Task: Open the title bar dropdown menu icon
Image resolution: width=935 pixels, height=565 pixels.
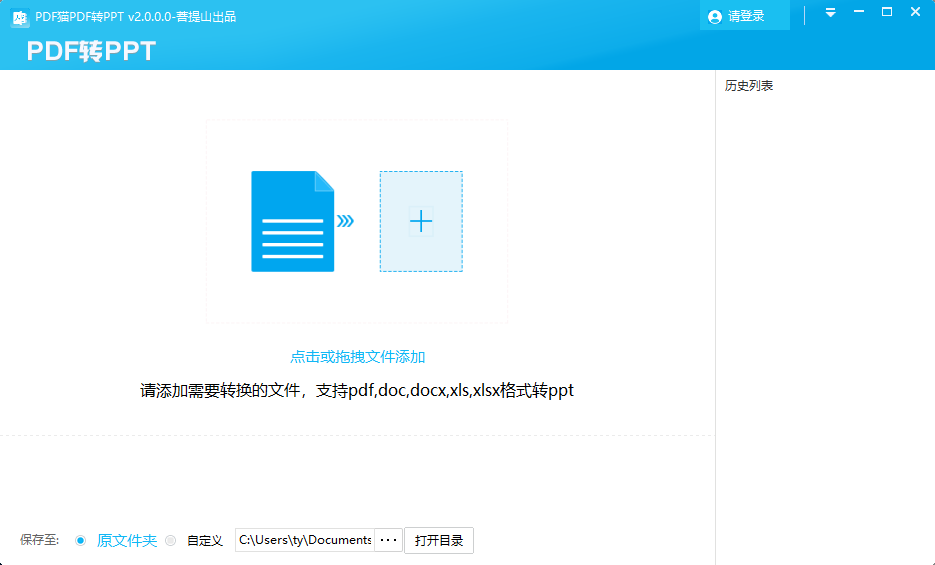Action: (x=830, y=13)
